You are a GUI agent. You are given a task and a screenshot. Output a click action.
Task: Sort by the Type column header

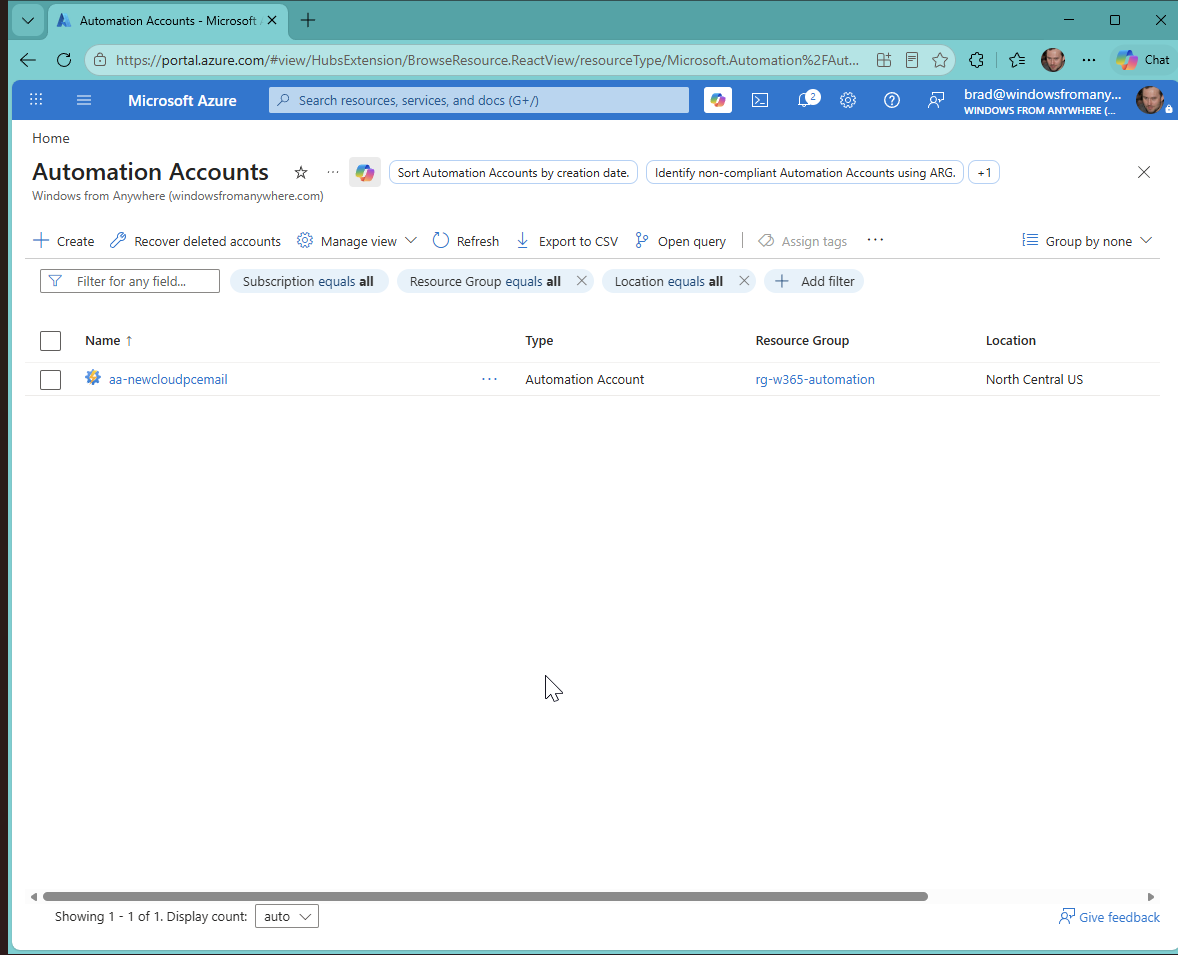539,340
